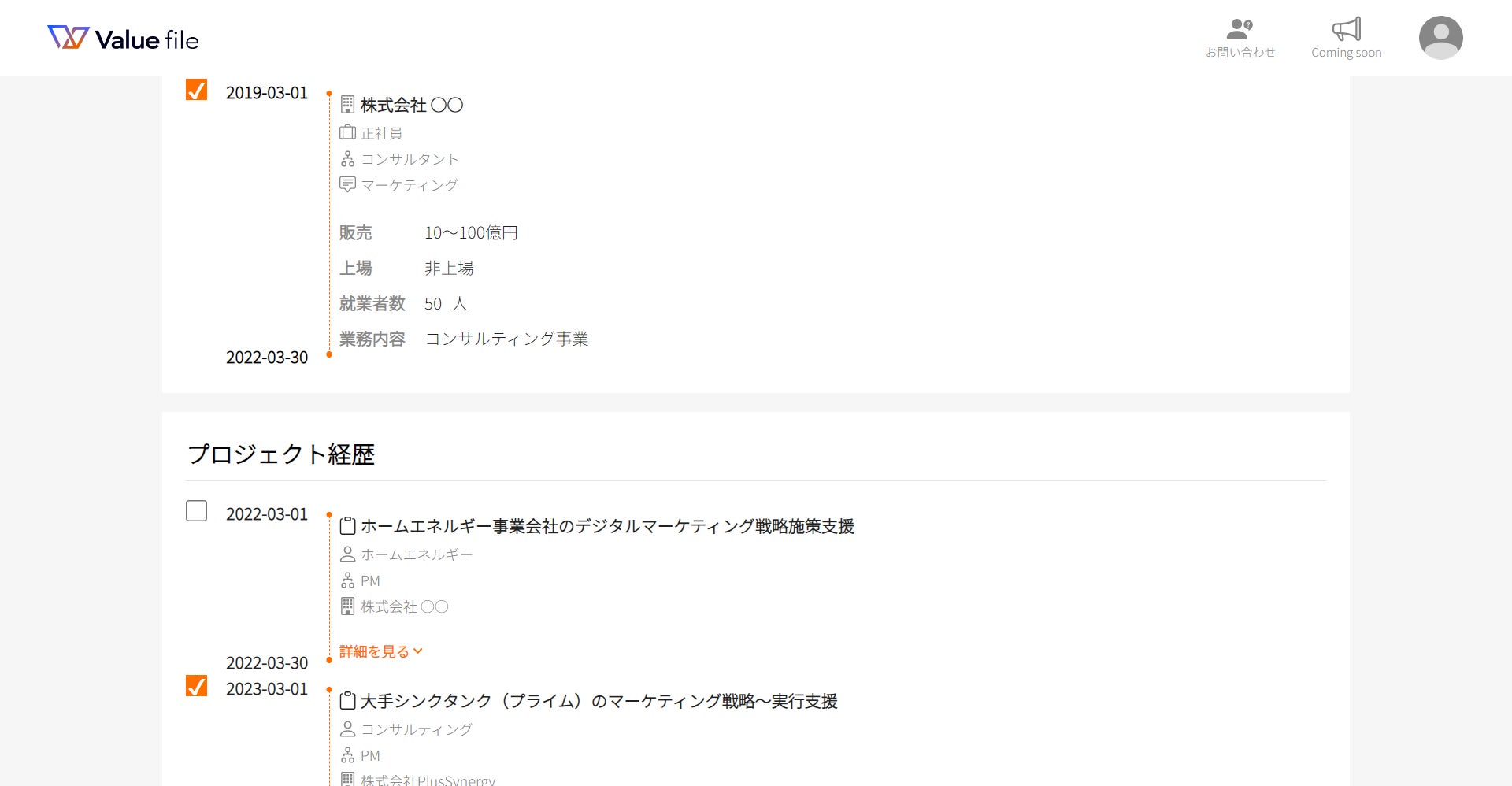Click speech-bubble icon next to マーケティング
Image resolution: width=1512 pixels, height=786 pixels.
pos(347,184)
